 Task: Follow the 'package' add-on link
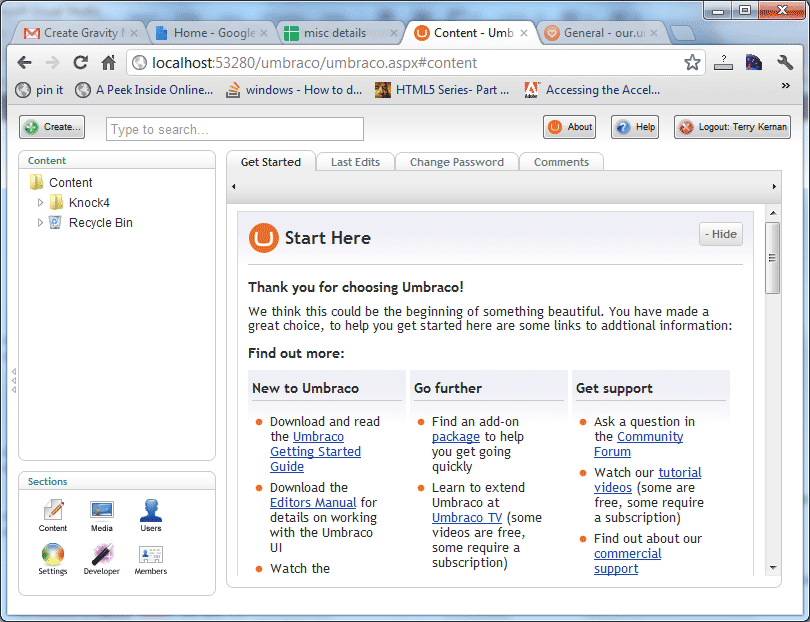coord(456,437)
